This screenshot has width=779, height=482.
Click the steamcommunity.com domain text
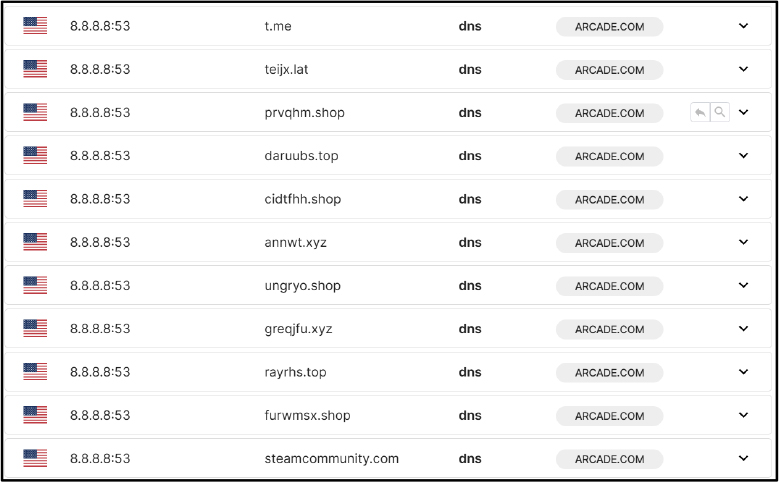tap(331, 459)
